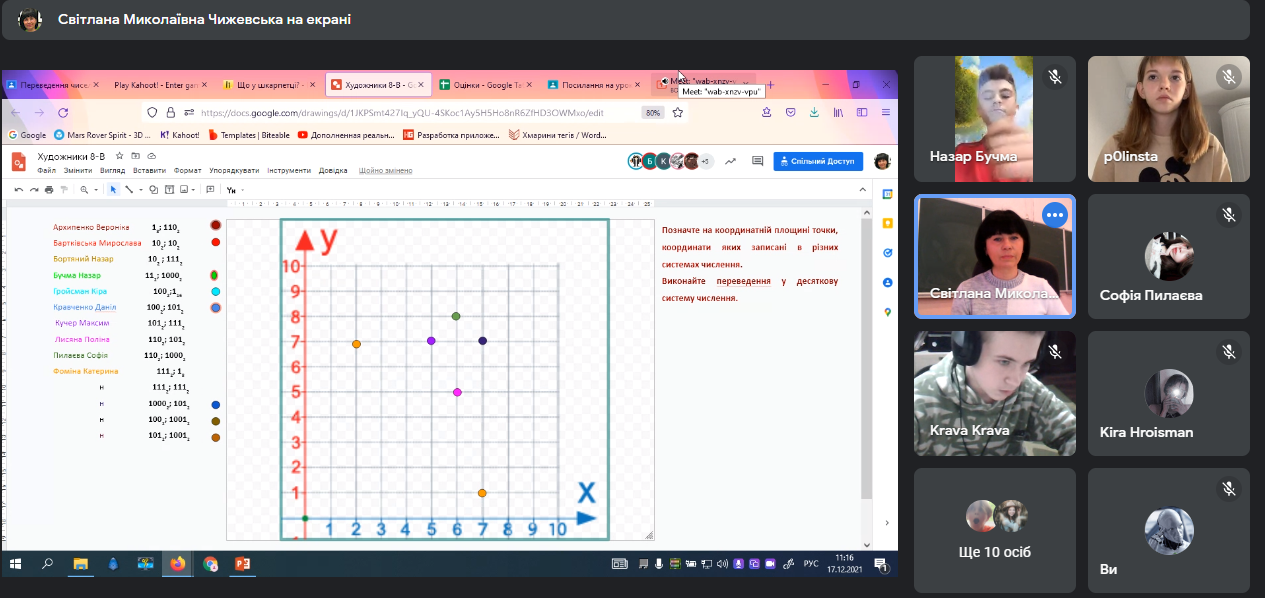Open the Insert image tool
Image resolution: width=1265 pixels, height=598 pixels.
pyautogui.click(x=184, y=190)
